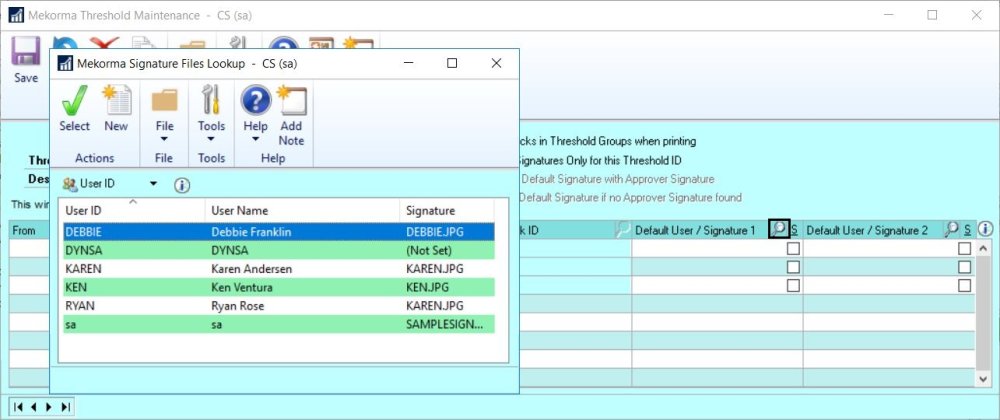This screenshot has height=420, width=1000.
Task: Jump to the last record with the navigation arrow
Action: (66, 407)
